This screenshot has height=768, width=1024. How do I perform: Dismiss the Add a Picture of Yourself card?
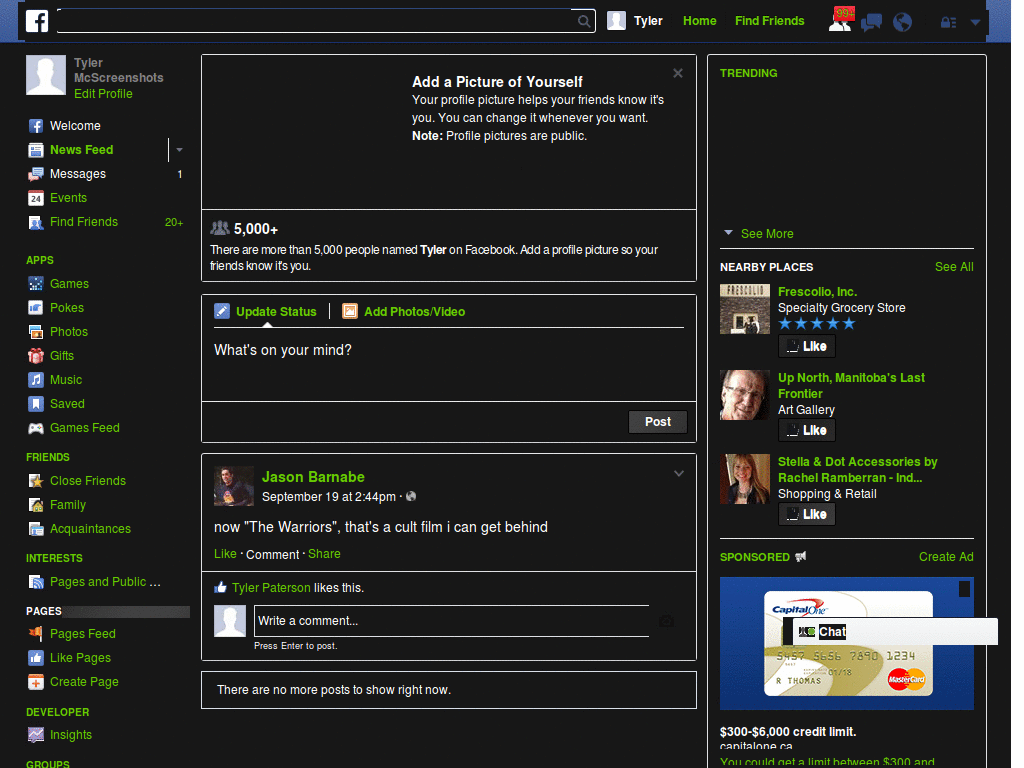(678, 73)
